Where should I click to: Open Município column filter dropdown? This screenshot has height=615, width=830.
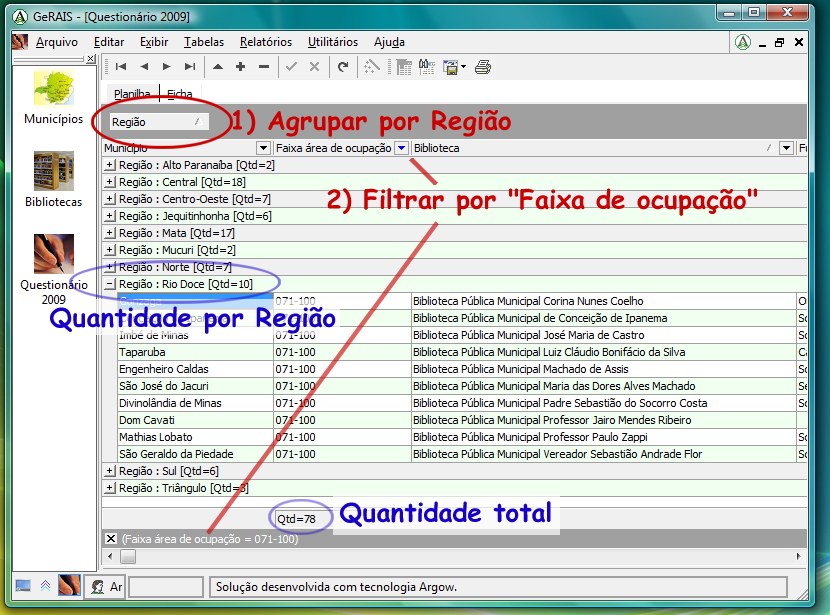[x=263, y=148]
